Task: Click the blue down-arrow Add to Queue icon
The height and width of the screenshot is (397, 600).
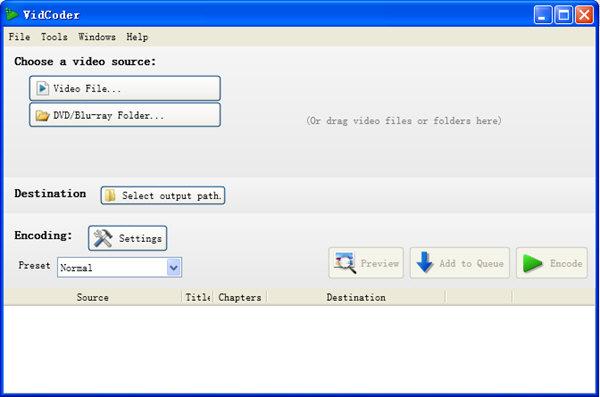Action: [424, 262]
